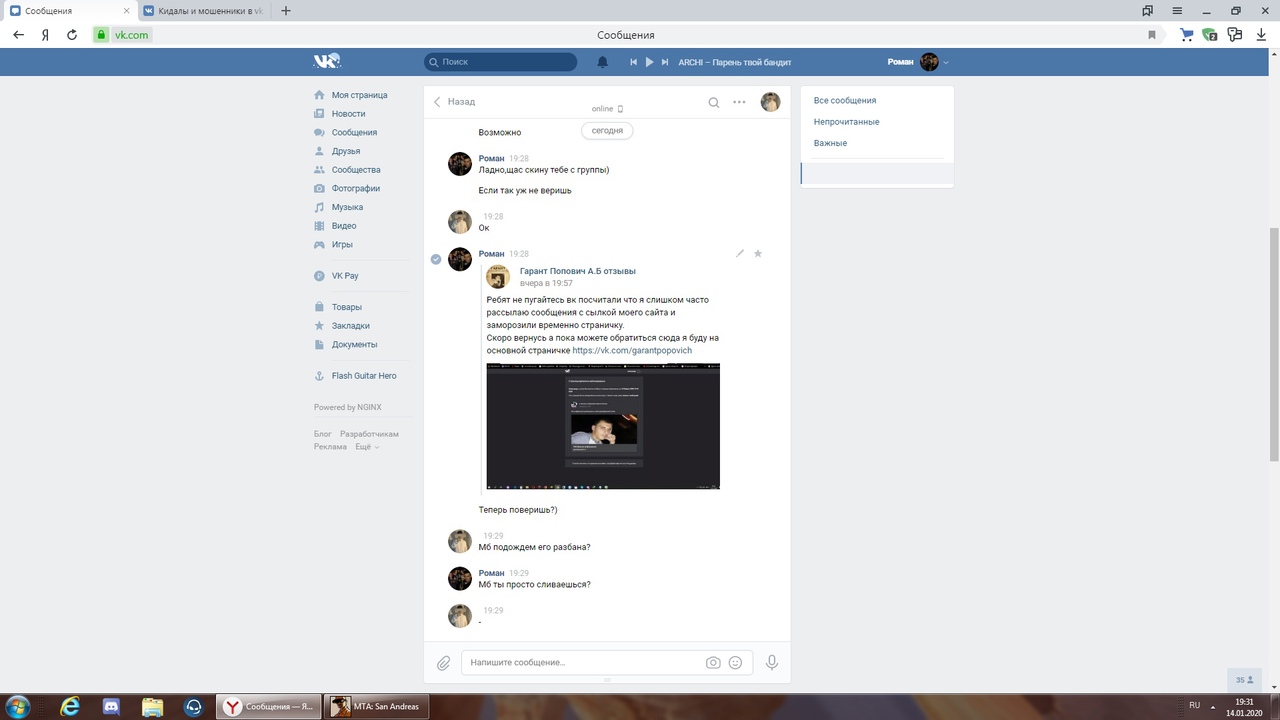
Task: Open the emoji picker smiley icon
Action: click(735, 662)
